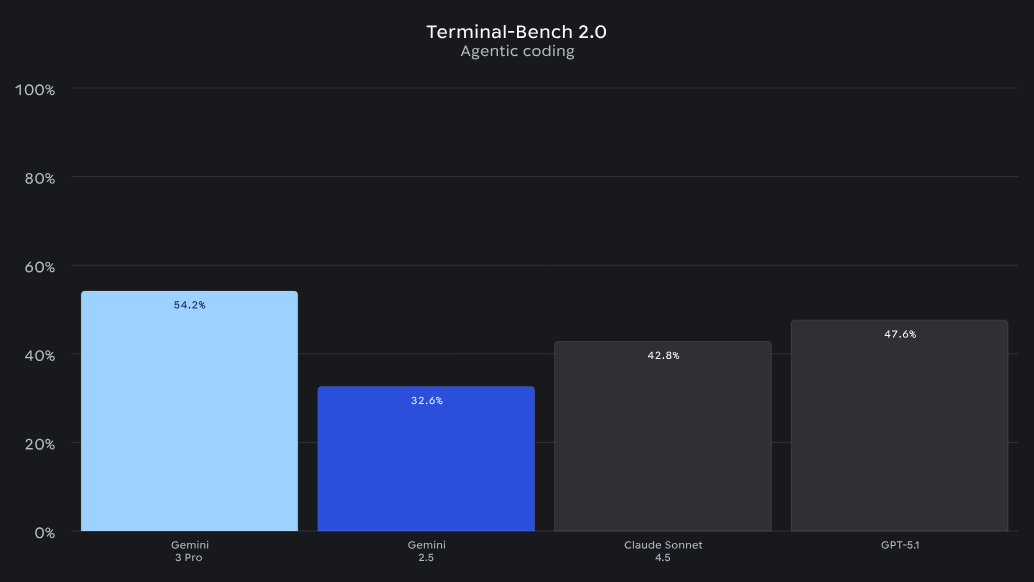Click the Gemini 3 Pro axis label
This screenshot has width=1034, height=582.
click(x=189, y=551)
